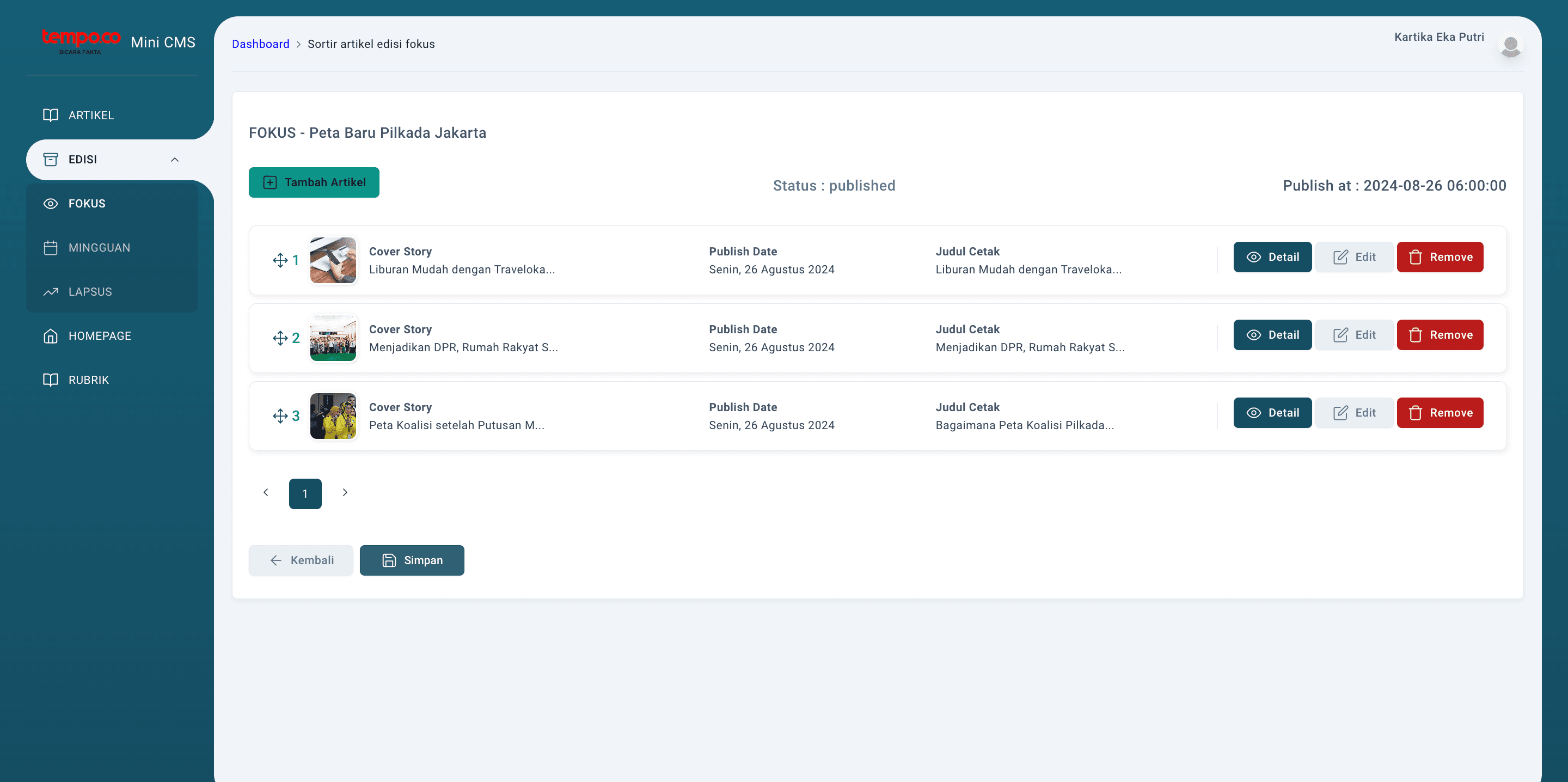Collapse the EDISI sidebar menu
The image size is (1568, 782).
(x=175, y=160)
